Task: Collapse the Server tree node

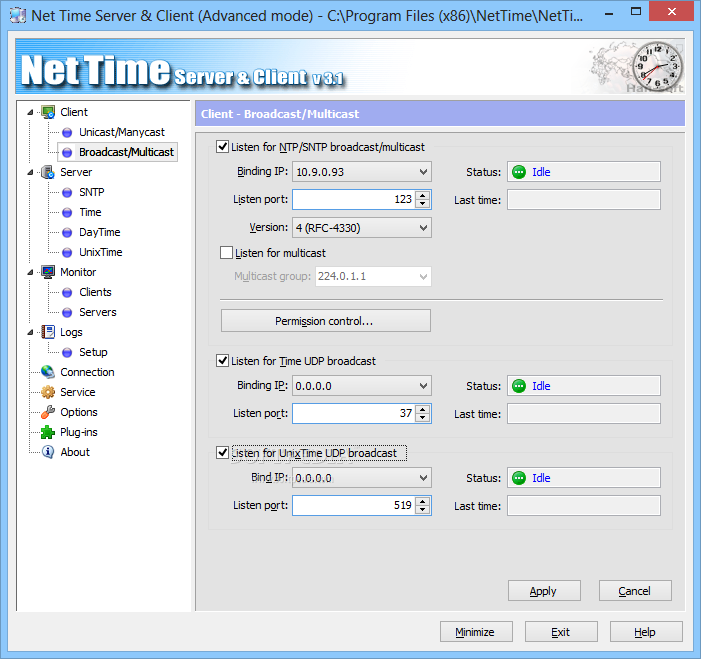Action: click(x=30, y=172)
